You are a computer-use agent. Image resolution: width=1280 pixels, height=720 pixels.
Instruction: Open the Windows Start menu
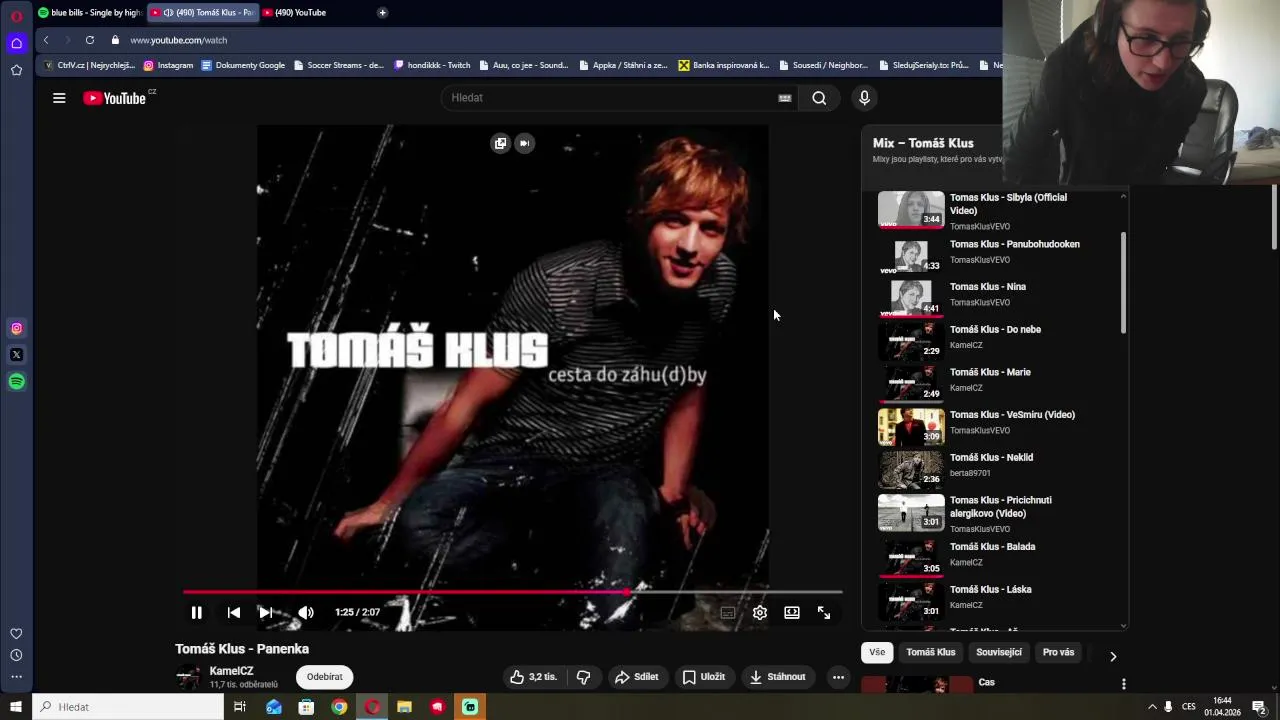pos(16,707)
